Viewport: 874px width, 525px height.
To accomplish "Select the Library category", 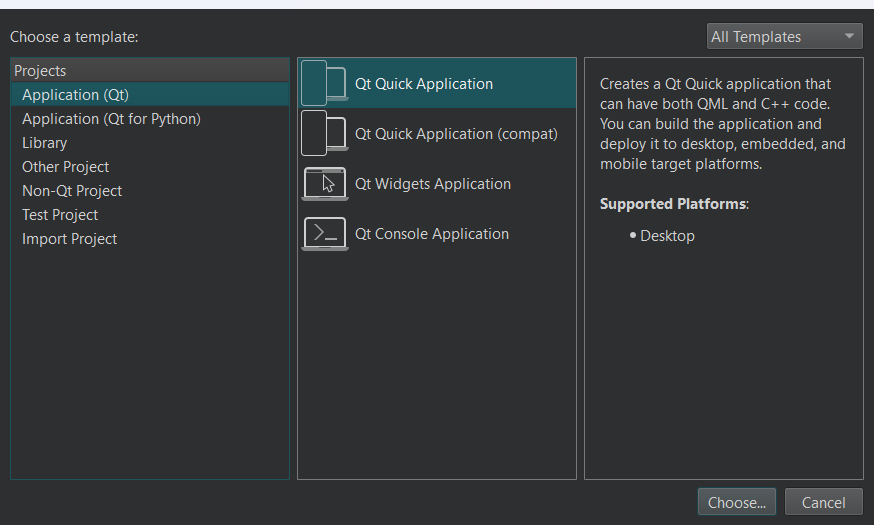I will (149, 143).
